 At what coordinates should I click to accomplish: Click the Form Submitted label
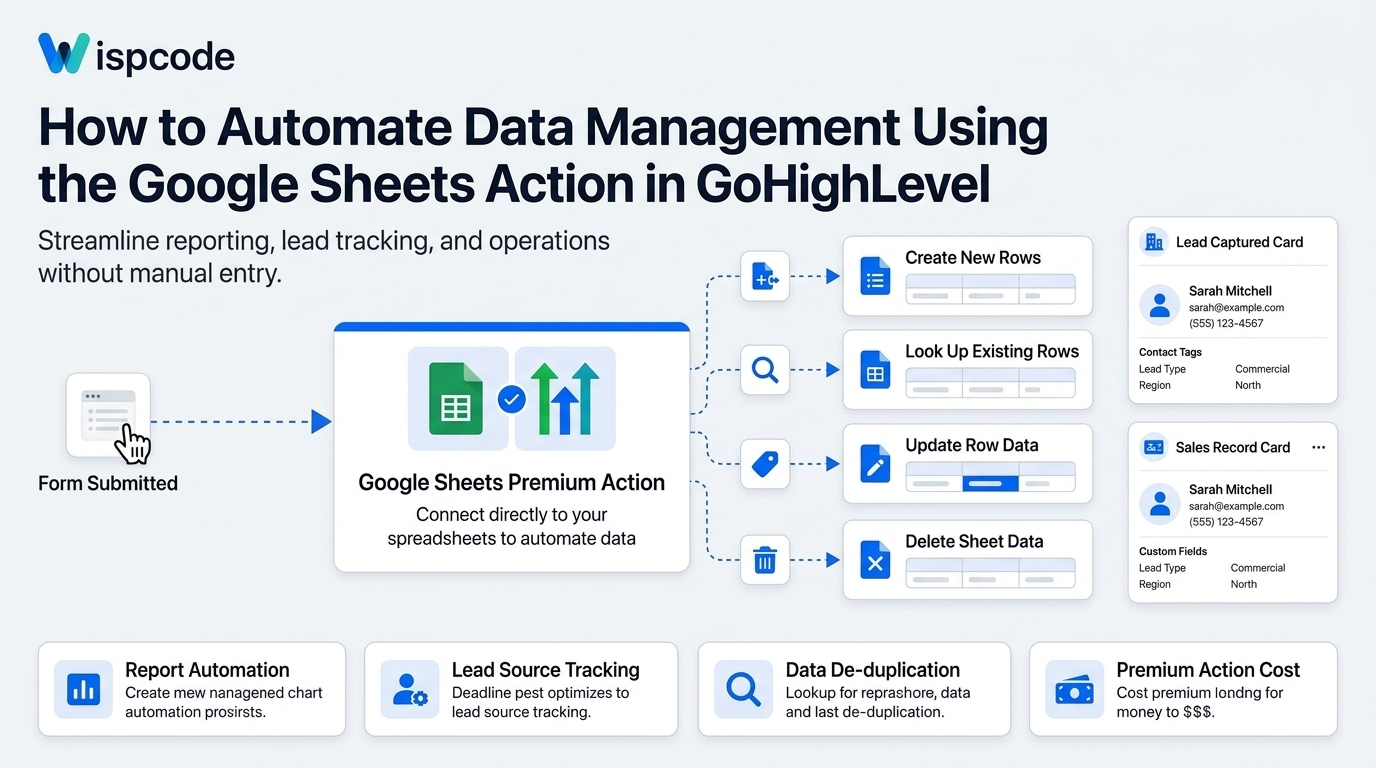(108, 484)
